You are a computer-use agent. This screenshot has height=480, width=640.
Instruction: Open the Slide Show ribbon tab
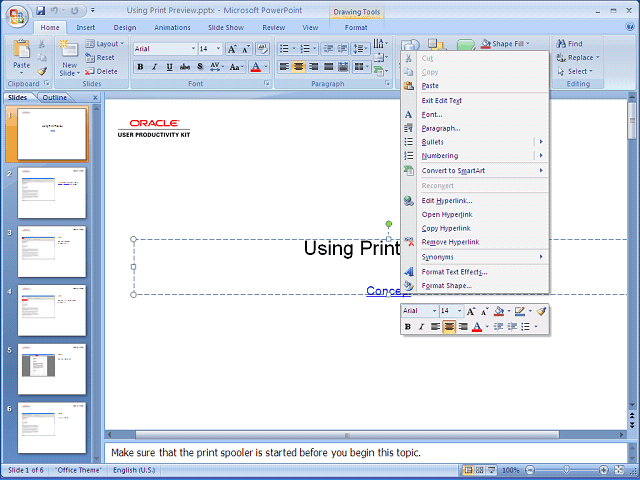click(226, 27)
